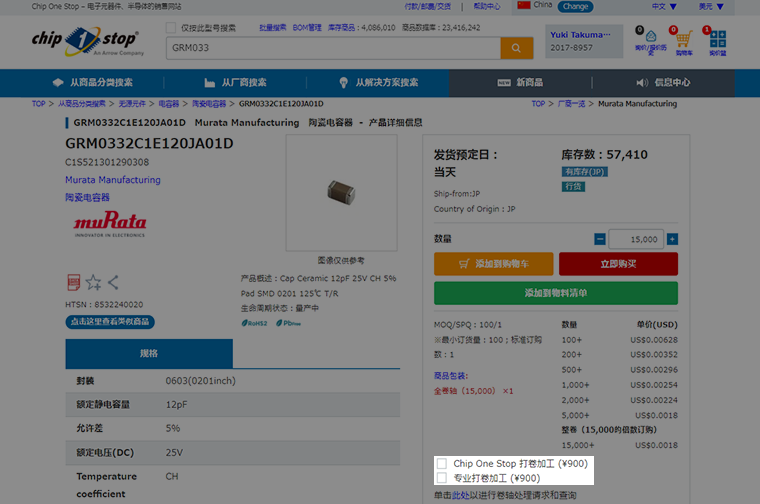The height and width of the screenshot is (504, 760).
Task: Click 此处 link for reel processing
Action: point(460,495)
